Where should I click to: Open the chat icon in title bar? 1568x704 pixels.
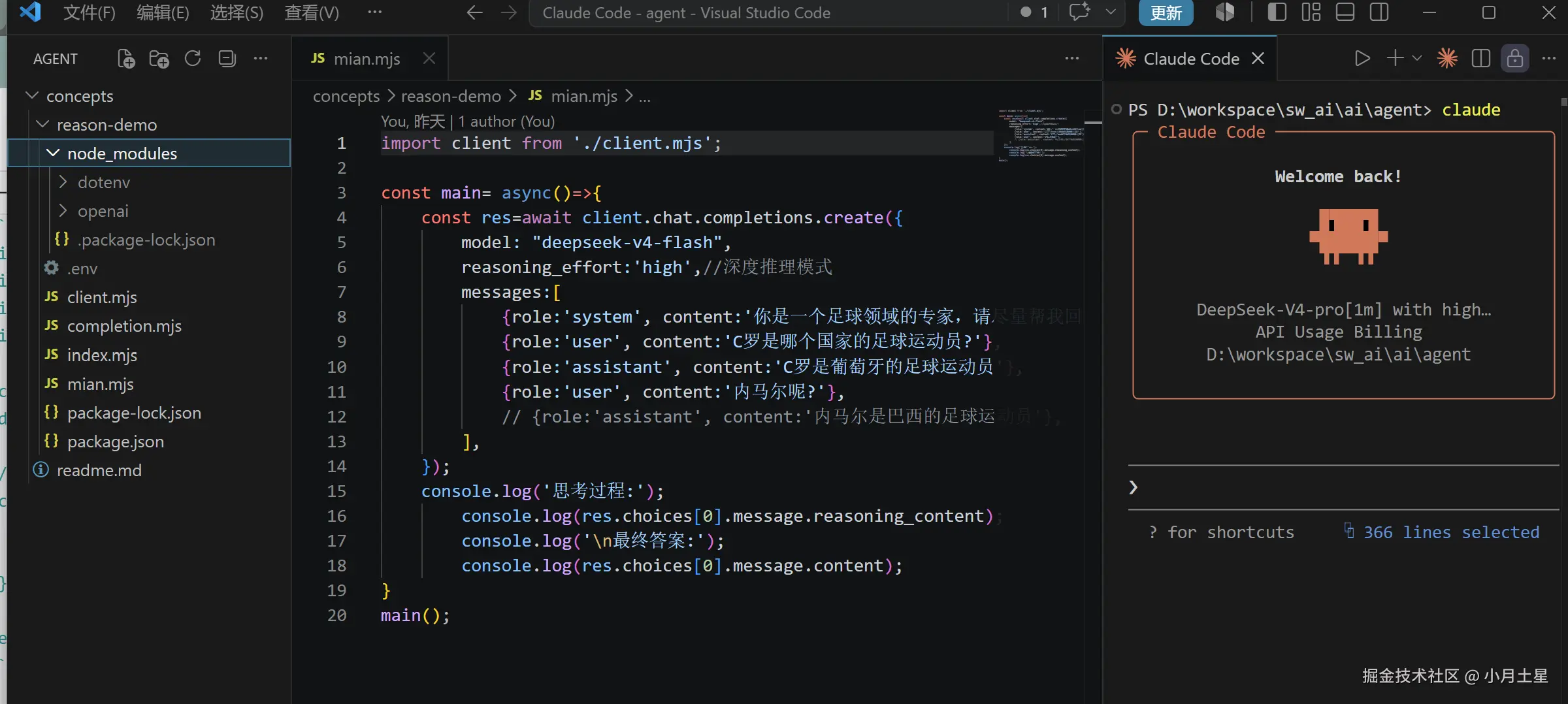click(x=1079, y=12)
